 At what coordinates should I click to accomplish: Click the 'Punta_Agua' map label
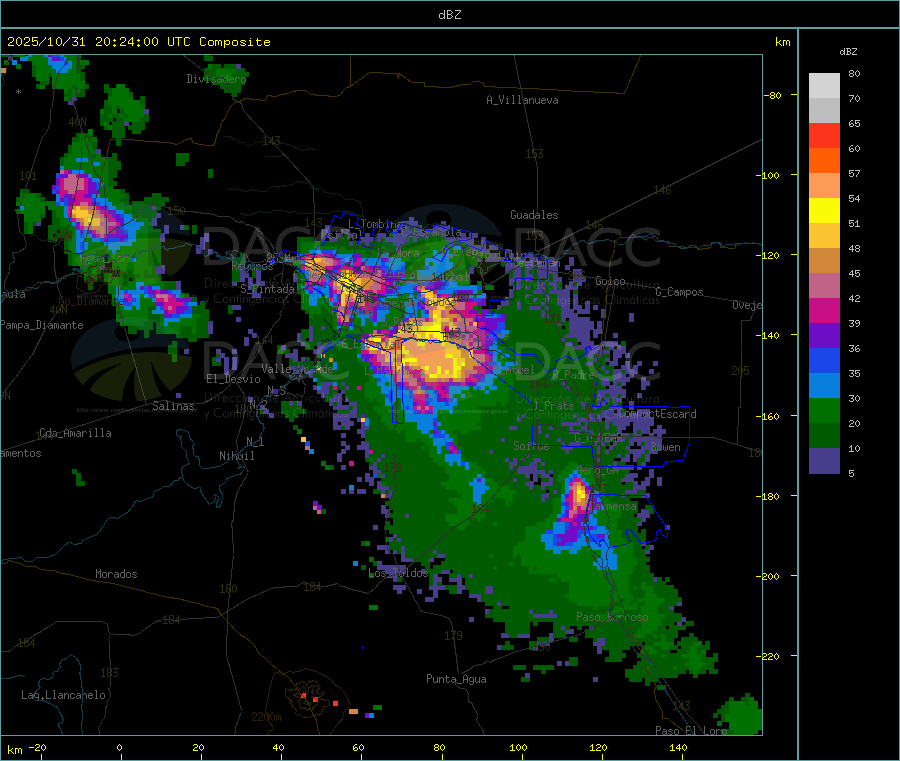point(456,679)
